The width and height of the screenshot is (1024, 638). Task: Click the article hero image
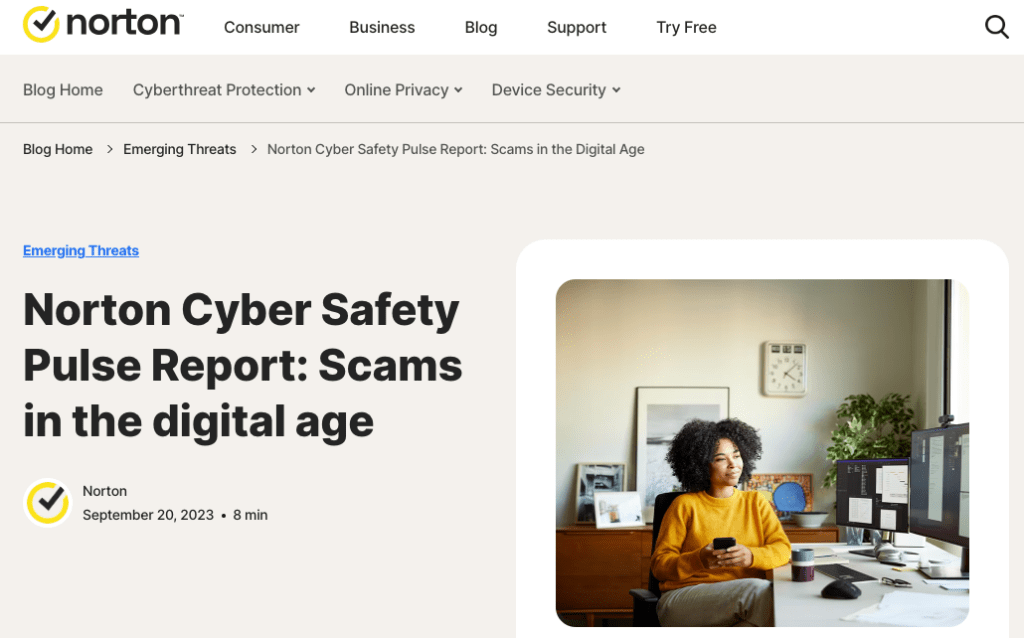click(x=762, y=452)
